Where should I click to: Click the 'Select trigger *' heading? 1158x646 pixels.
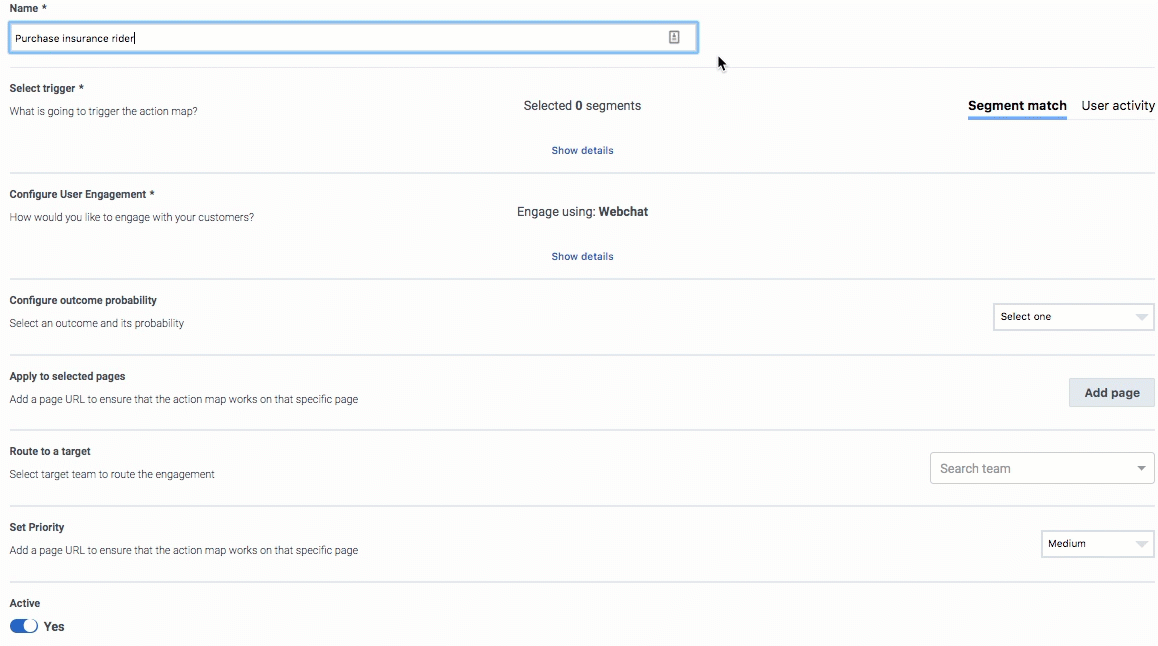click(x=47, y=89)
